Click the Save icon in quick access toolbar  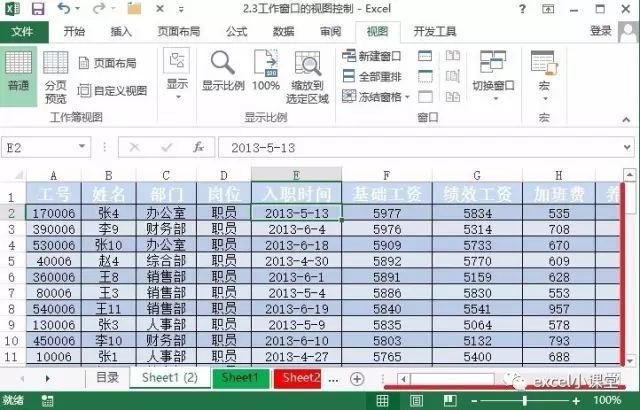point(38,9)
